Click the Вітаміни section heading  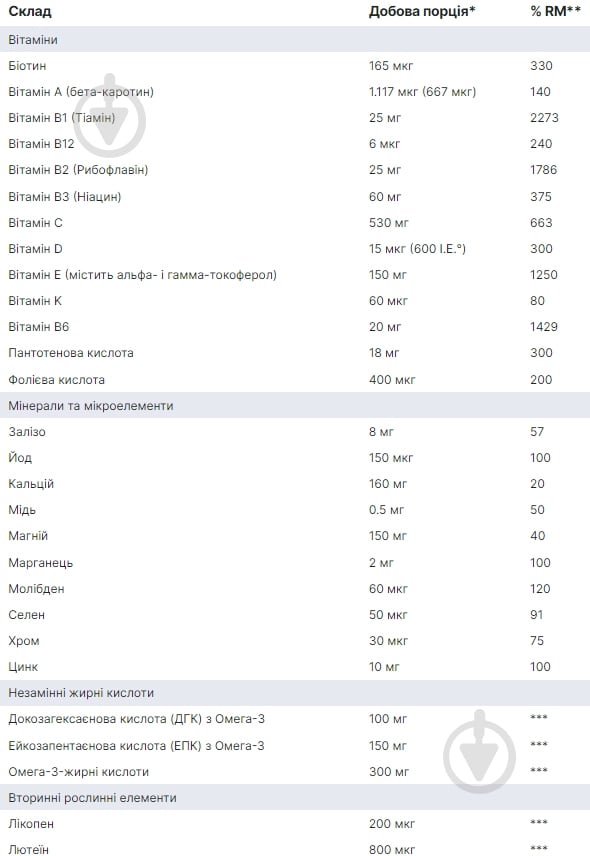[33, 40]
